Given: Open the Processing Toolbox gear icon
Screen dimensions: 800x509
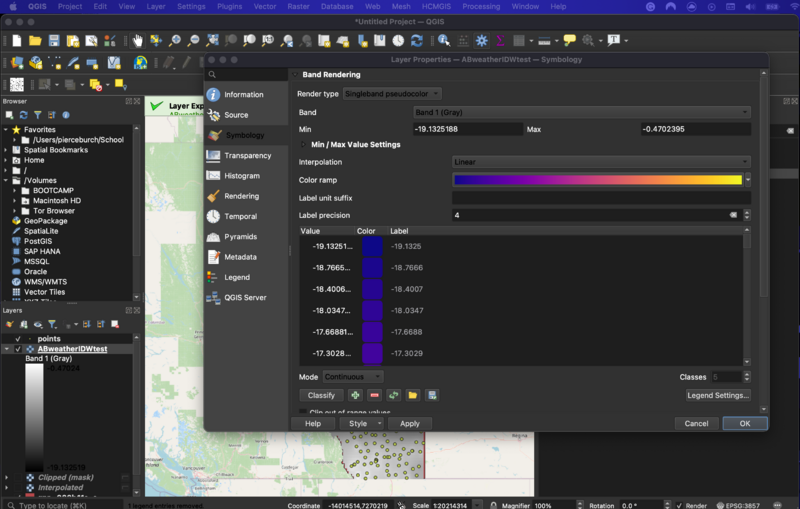Looking at the screenshot, I should click(482, 41).
